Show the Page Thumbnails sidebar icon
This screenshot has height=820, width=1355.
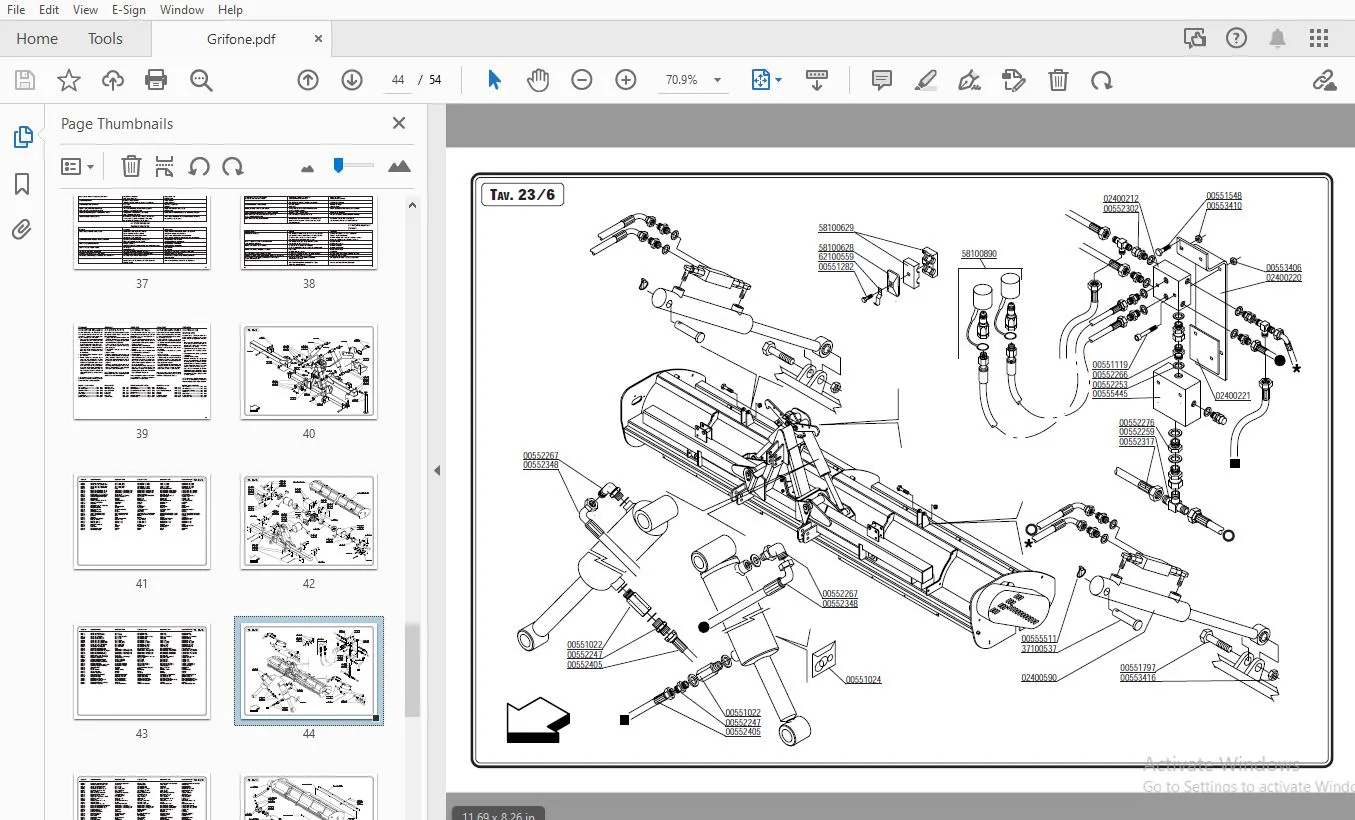click(x=22, y=137)
